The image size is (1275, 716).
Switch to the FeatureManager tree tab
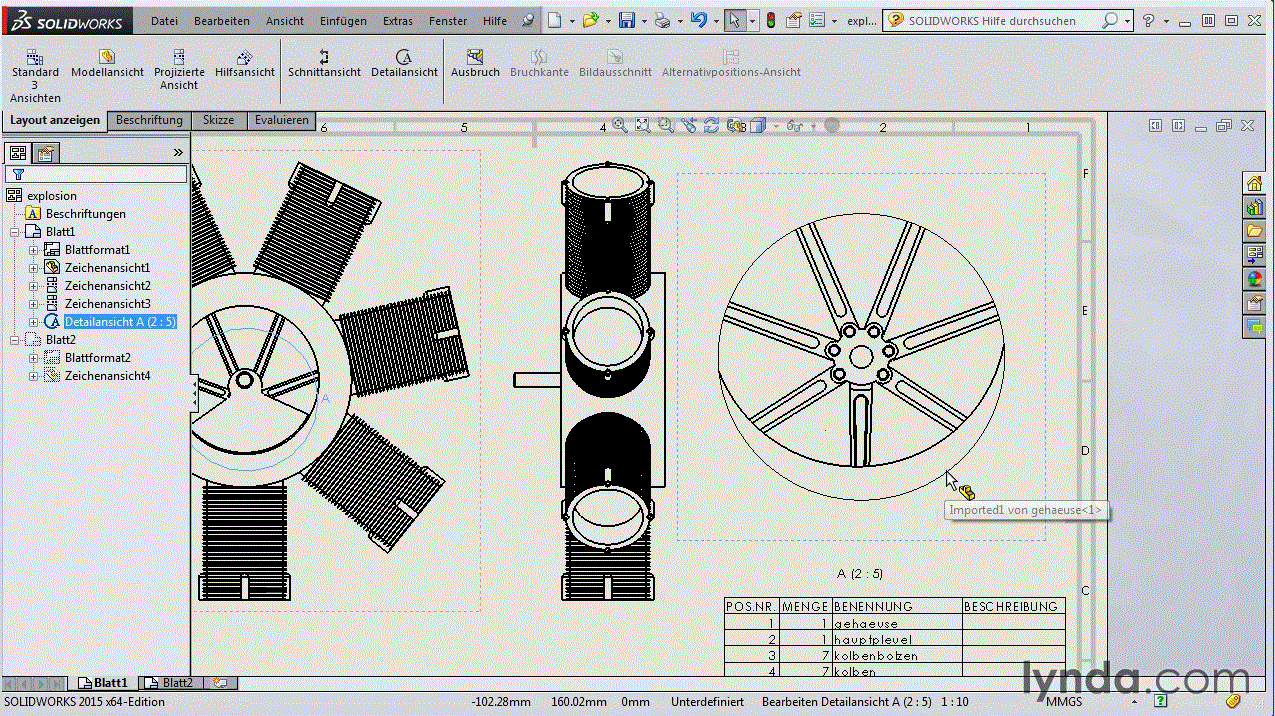pyautogui.click(x=17, y=153)
